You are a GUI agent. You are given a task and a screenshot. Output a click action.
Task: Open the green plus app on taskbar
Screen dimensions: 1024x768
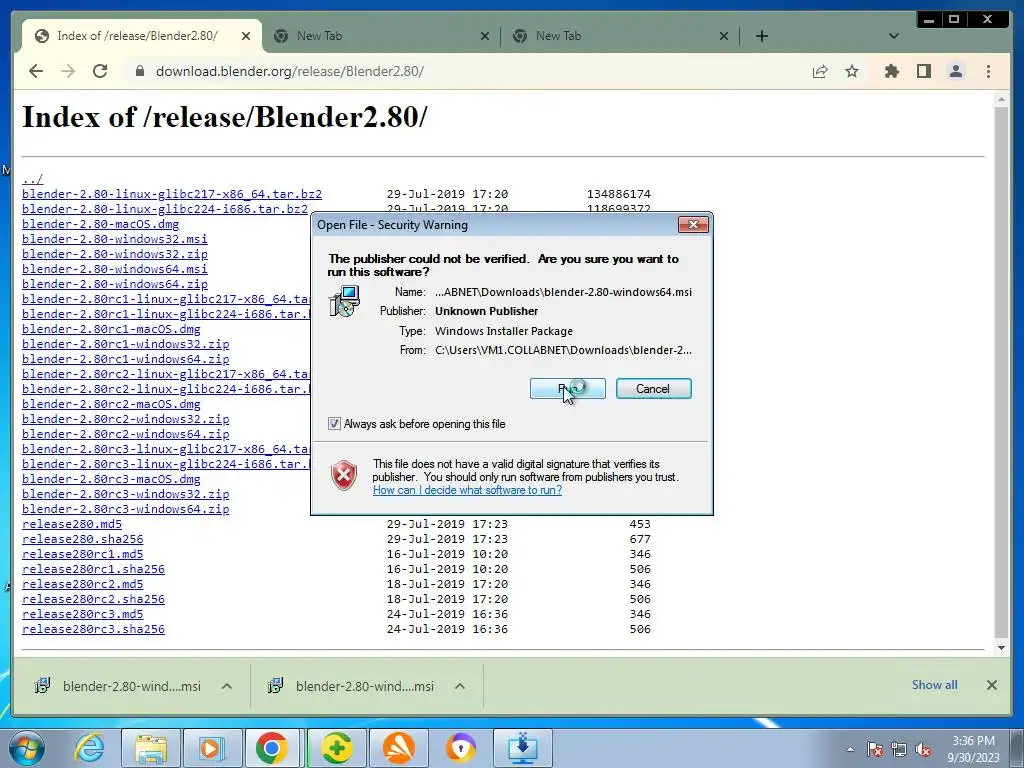tap(336, 748)
